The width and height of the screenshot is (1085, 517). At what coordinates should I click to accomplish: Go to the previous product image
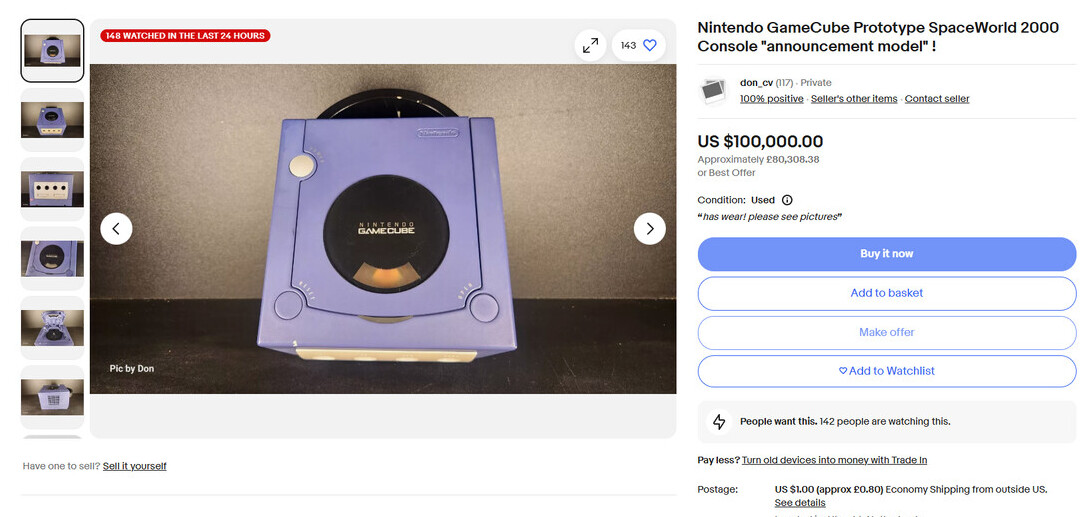[116, 229]
